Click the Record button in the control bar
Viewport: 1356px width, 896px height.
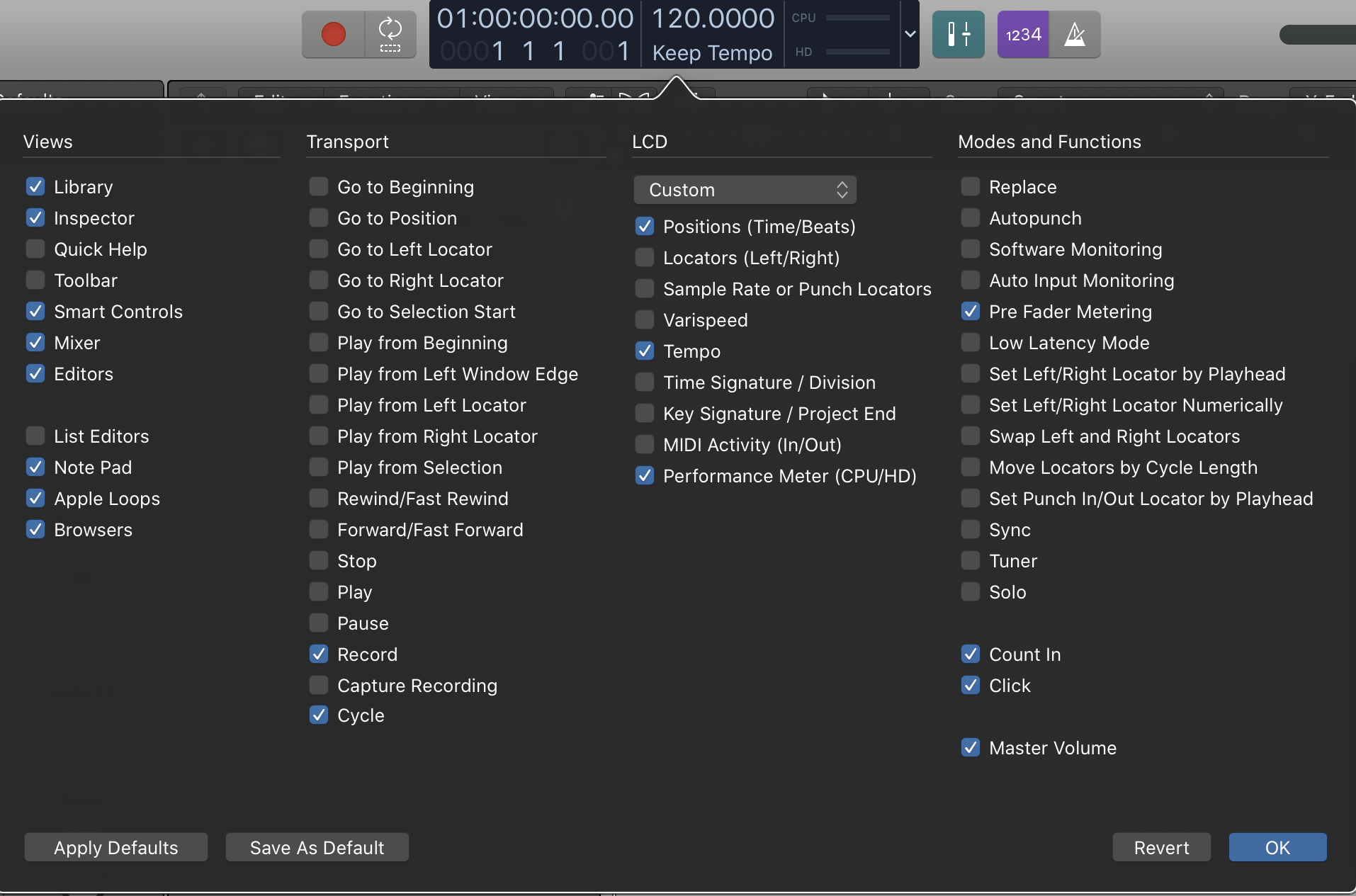point(332,34)
